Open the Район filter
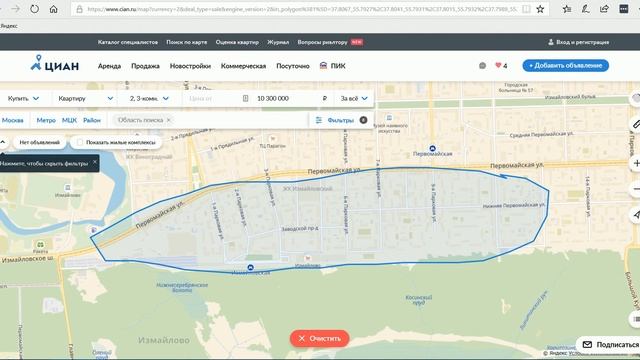The image size is (640, 360). click(x=92, y=120)
